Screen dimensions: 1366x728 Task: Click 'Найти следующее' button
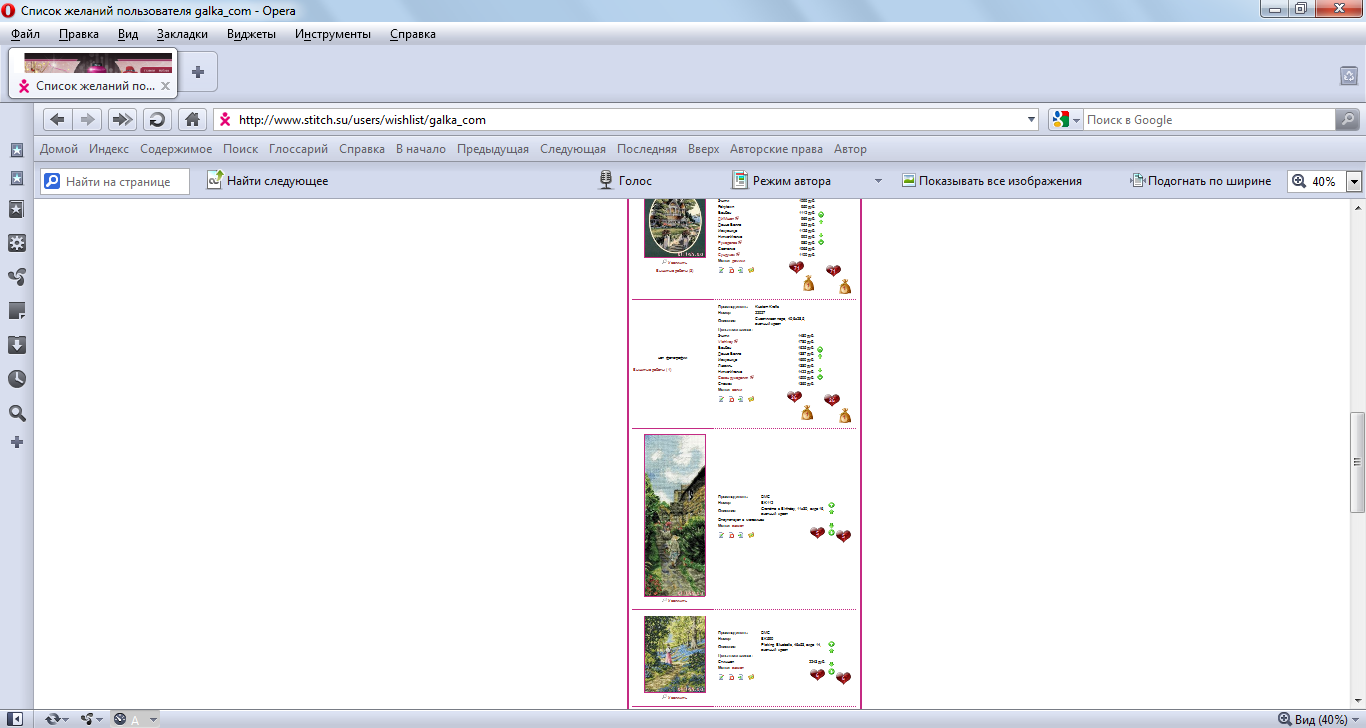(x=267, y=181)
